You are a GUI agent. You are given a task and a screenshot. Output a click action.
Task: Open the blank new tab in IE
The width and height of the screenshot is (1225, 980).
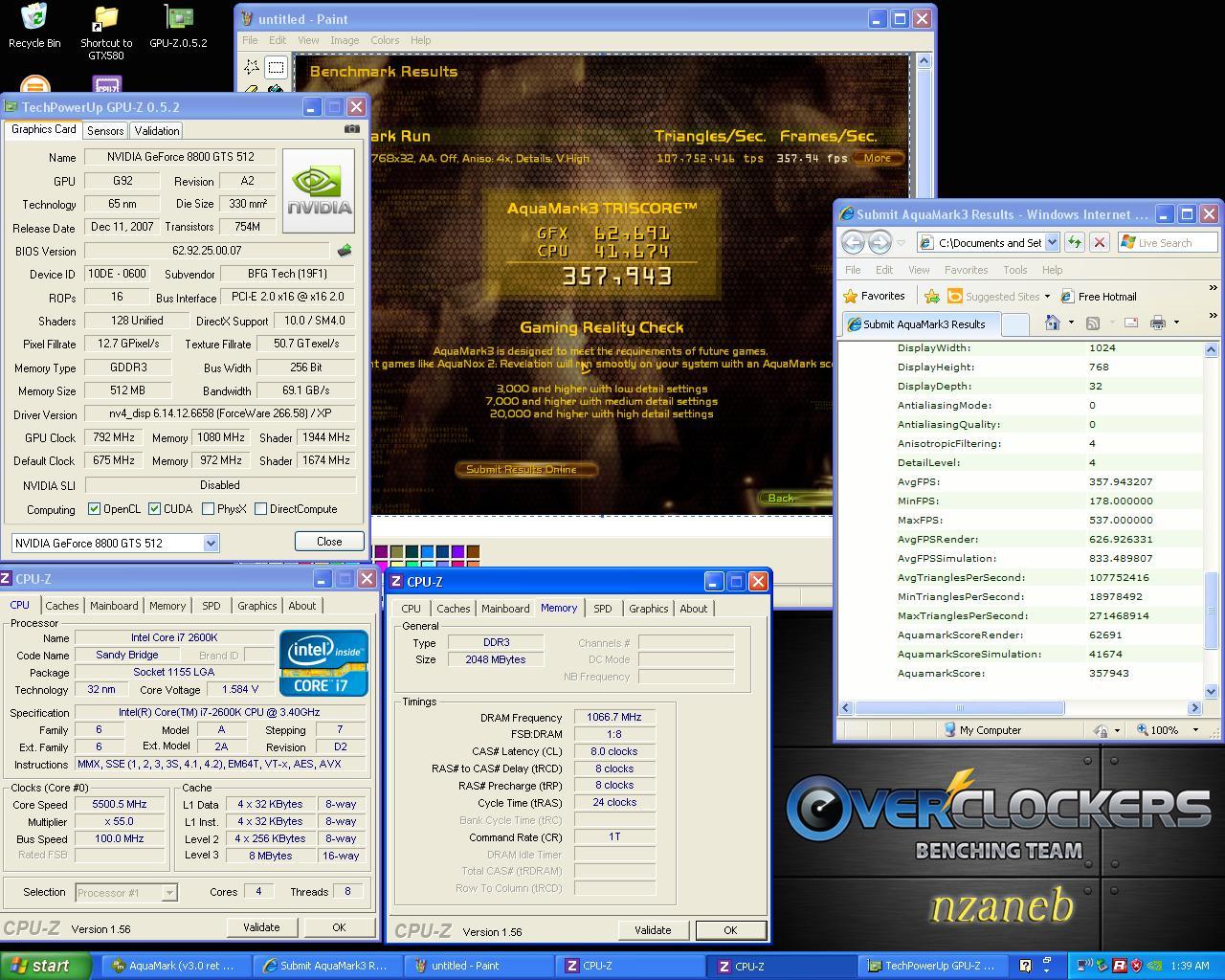(1014, 323)
